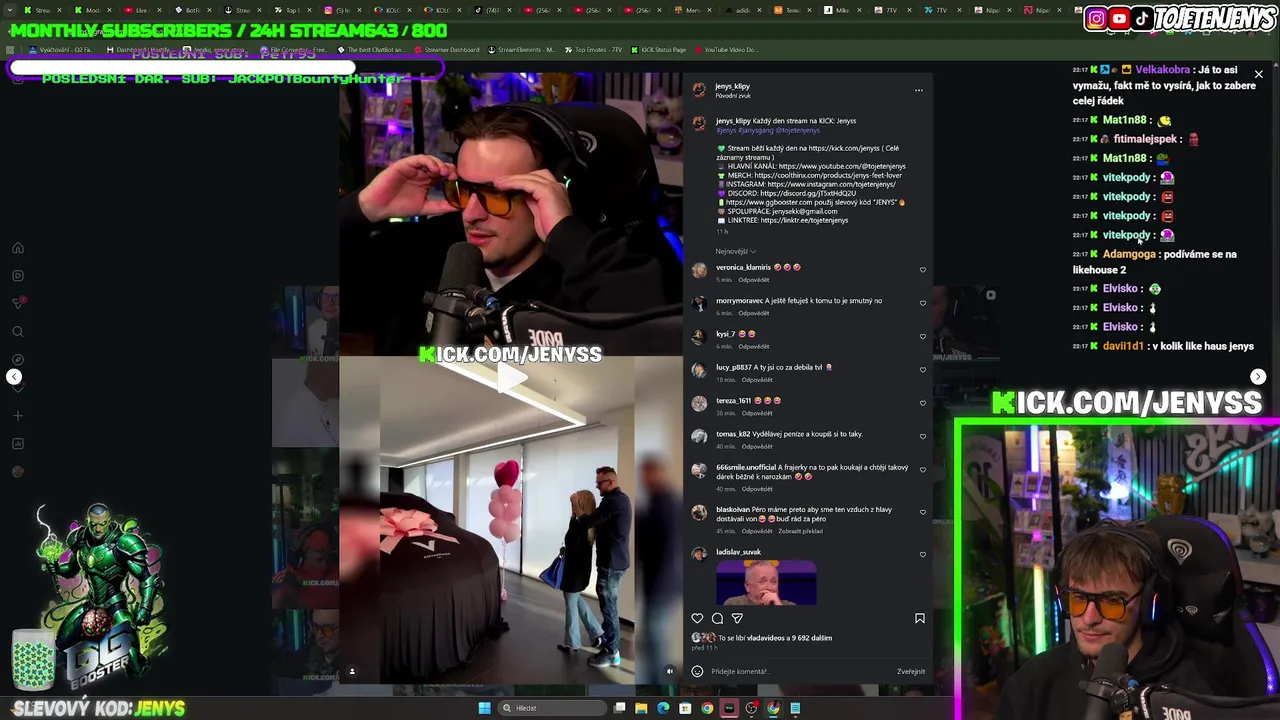Click the taskbar Hledat search box
The image size is (1280, 720).
pyautogui.click(x=553, y=708)
